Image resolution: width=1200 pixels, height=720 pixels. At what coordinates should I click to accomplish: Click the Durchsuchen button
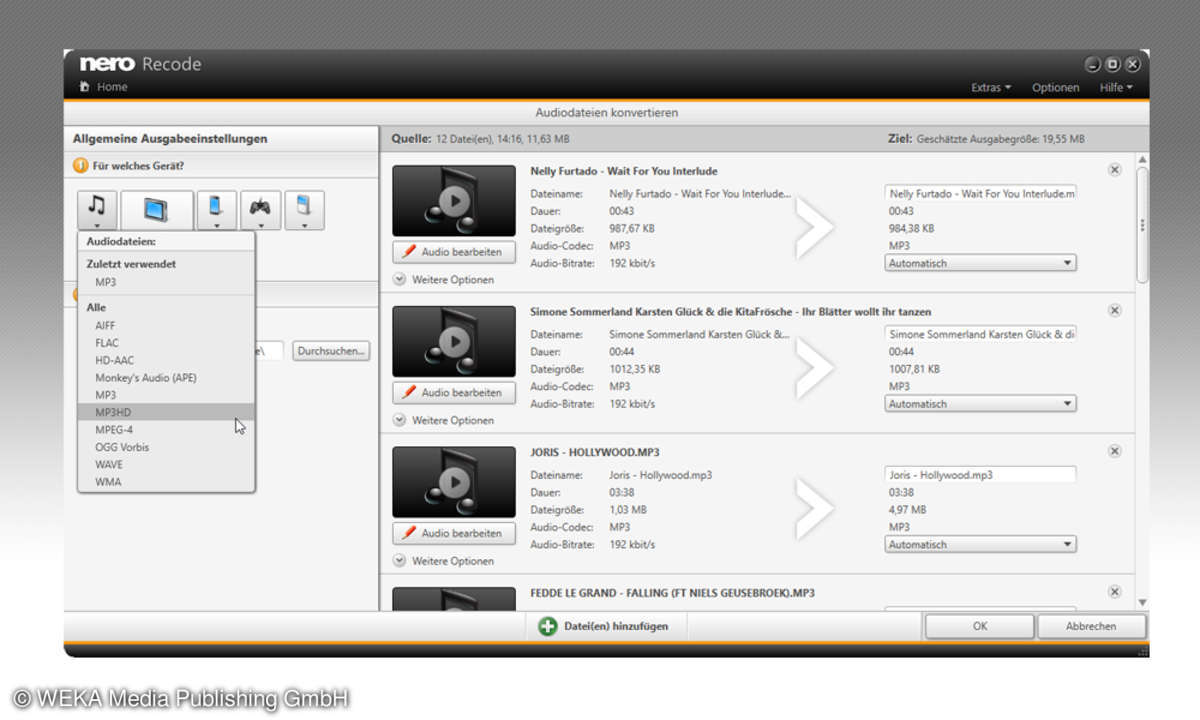click(x=332, y=351)
